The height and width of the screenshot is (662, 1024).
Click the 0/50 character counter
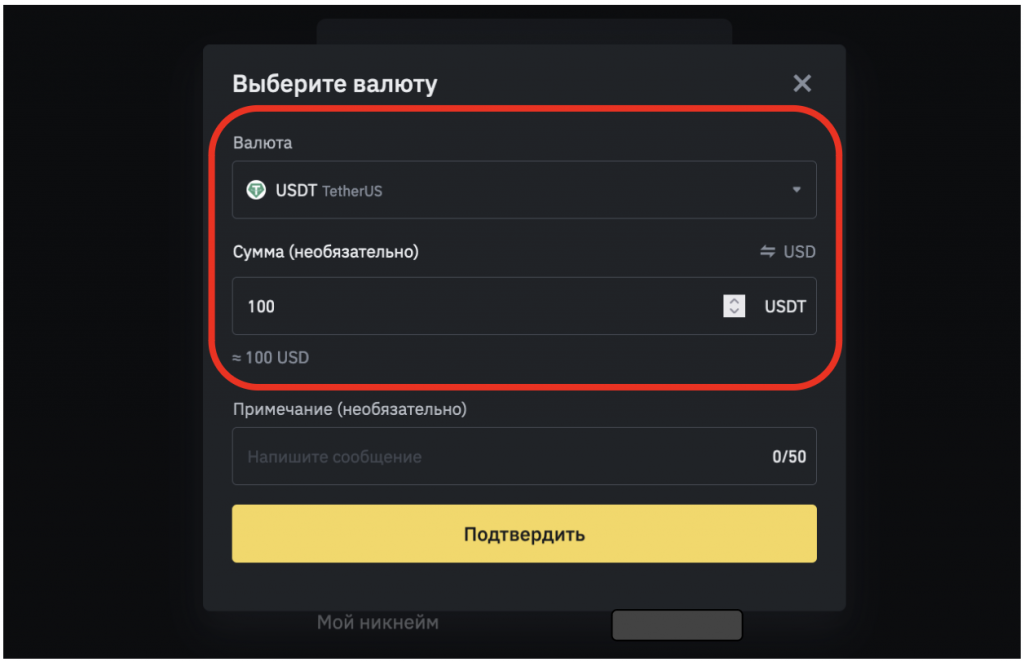pos(789,457)
